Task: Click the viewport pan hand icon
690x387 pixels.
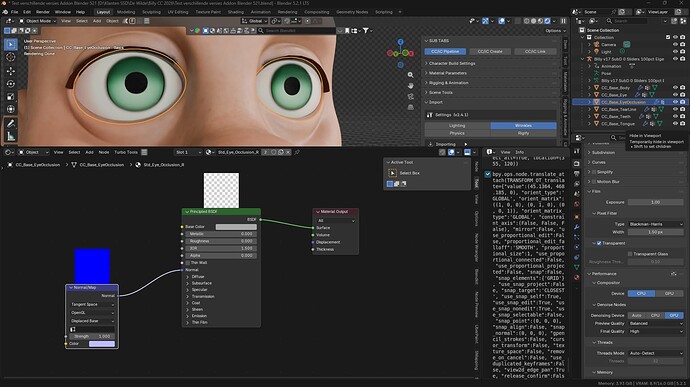Action: tap(410, 85)
